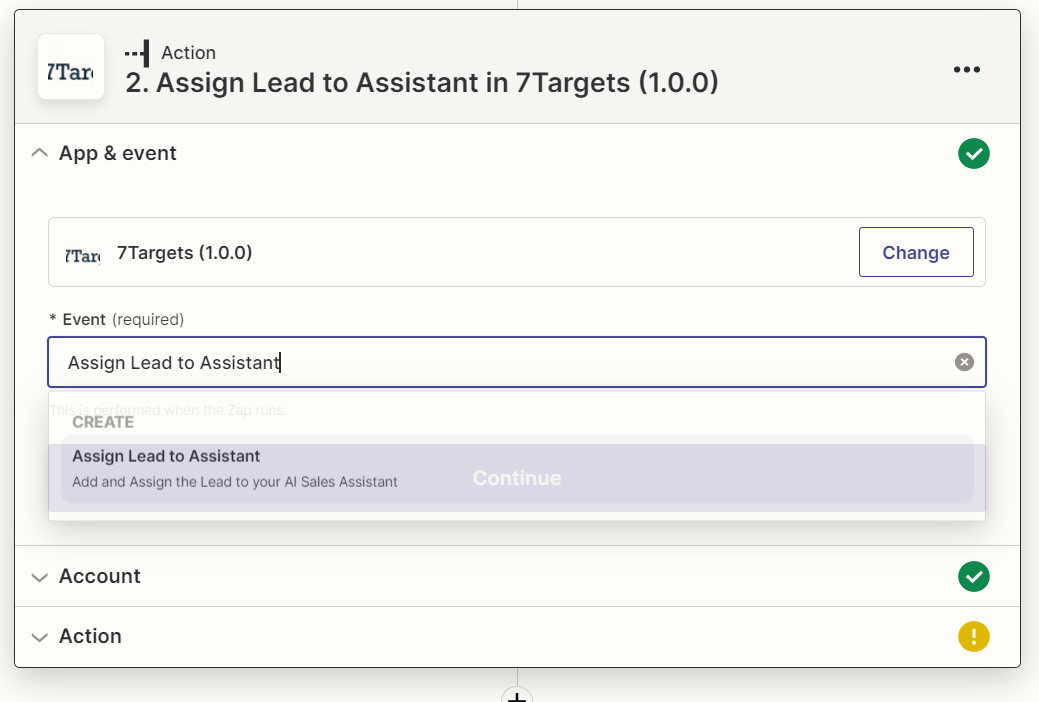Add a new step with the plus button

(x=517, y=696)
